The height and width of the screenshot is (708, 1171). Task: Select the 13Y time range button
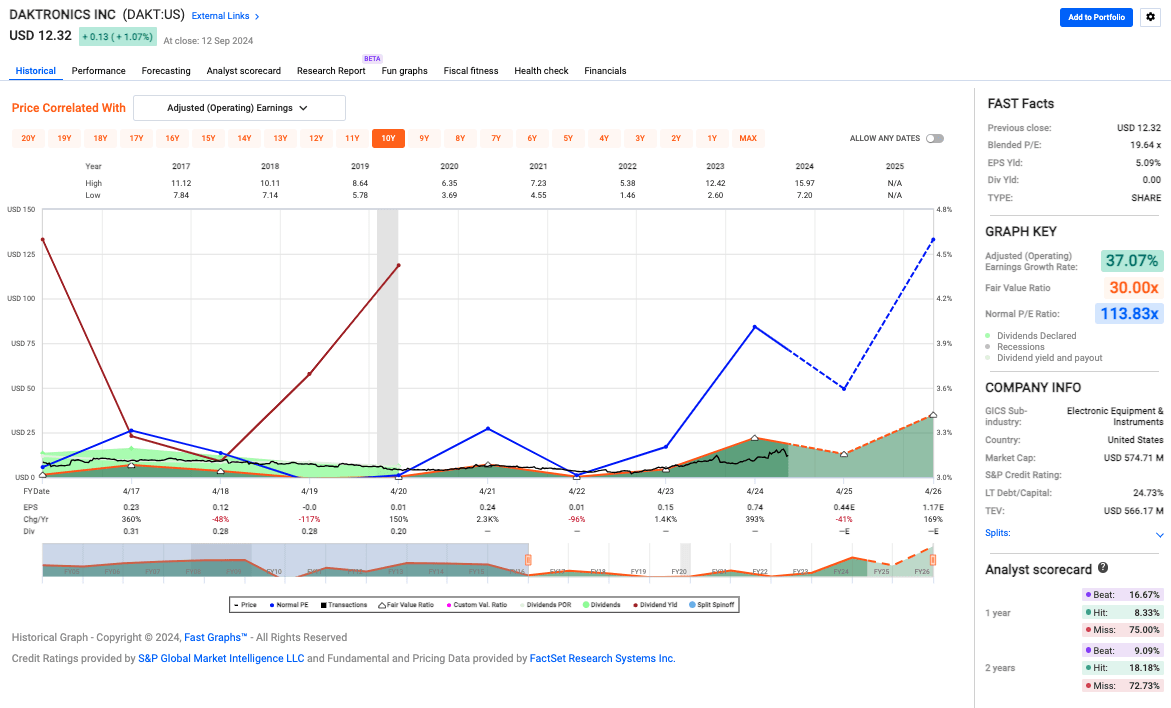[280, 138]
